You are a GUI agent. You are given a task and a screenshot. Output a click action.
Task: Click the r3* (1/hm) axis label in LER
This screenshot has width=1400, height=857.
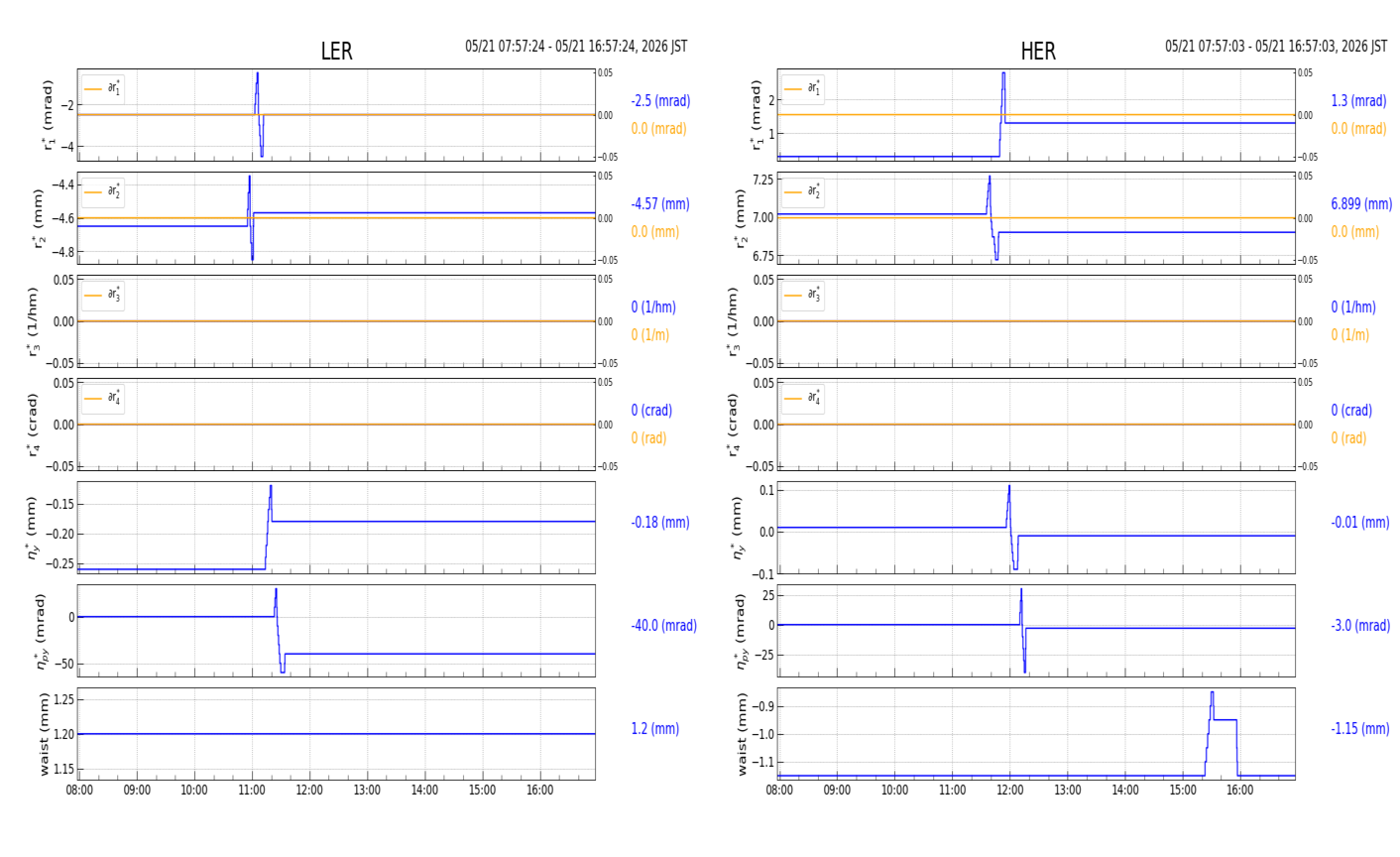click(32, 321)
